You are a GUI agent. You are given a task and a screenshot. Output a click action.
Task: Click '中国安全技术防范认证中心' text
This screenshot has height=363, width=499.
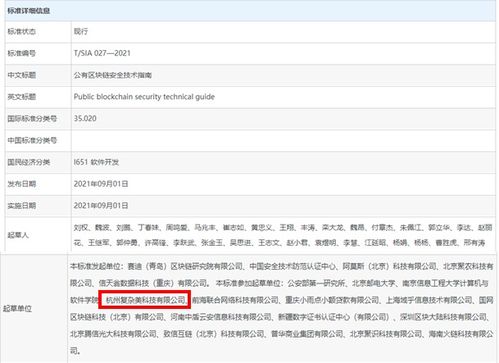(293, 266)
